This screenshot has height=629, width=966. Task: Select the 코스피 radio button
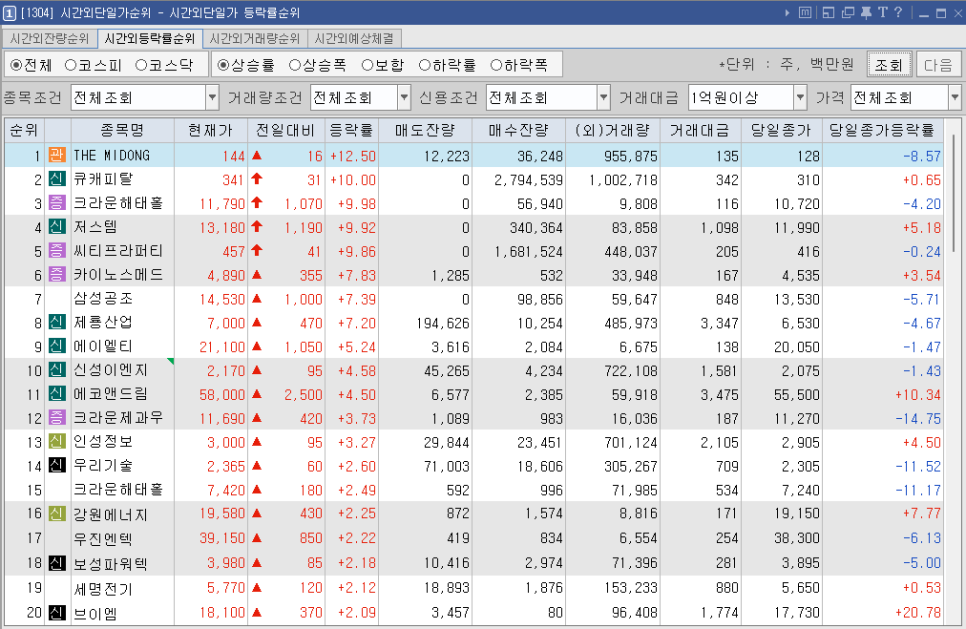(x=71, y=65)
